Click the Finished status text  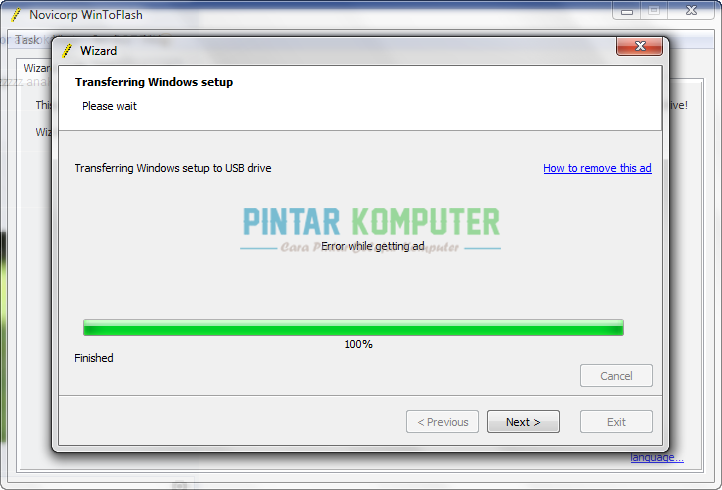[94, 358]
